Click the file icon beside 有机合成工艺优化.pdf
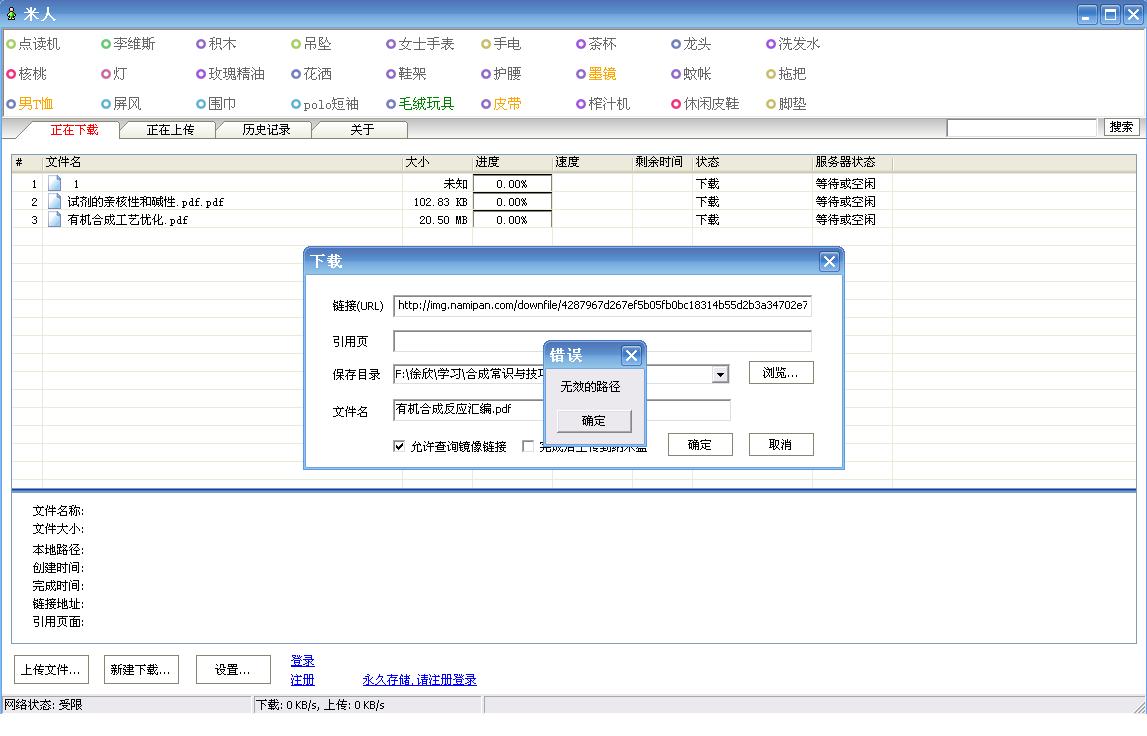 click(x=54, y=219)
